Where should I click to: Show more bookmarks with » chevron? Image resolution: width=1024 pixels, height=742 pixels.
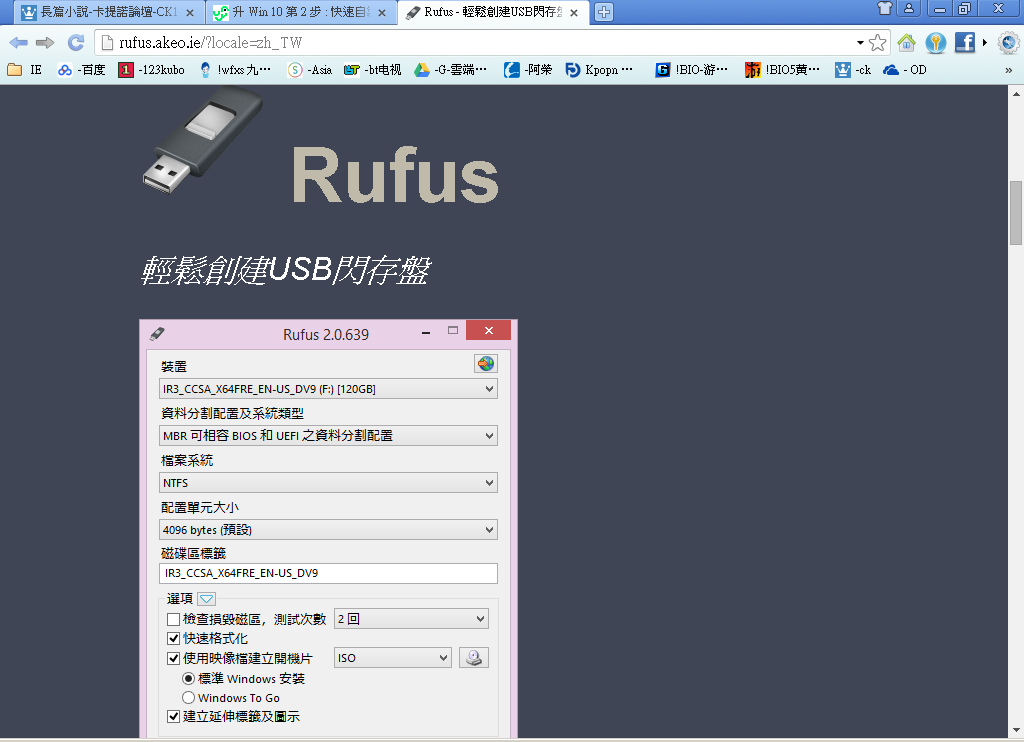[1008, 70]
